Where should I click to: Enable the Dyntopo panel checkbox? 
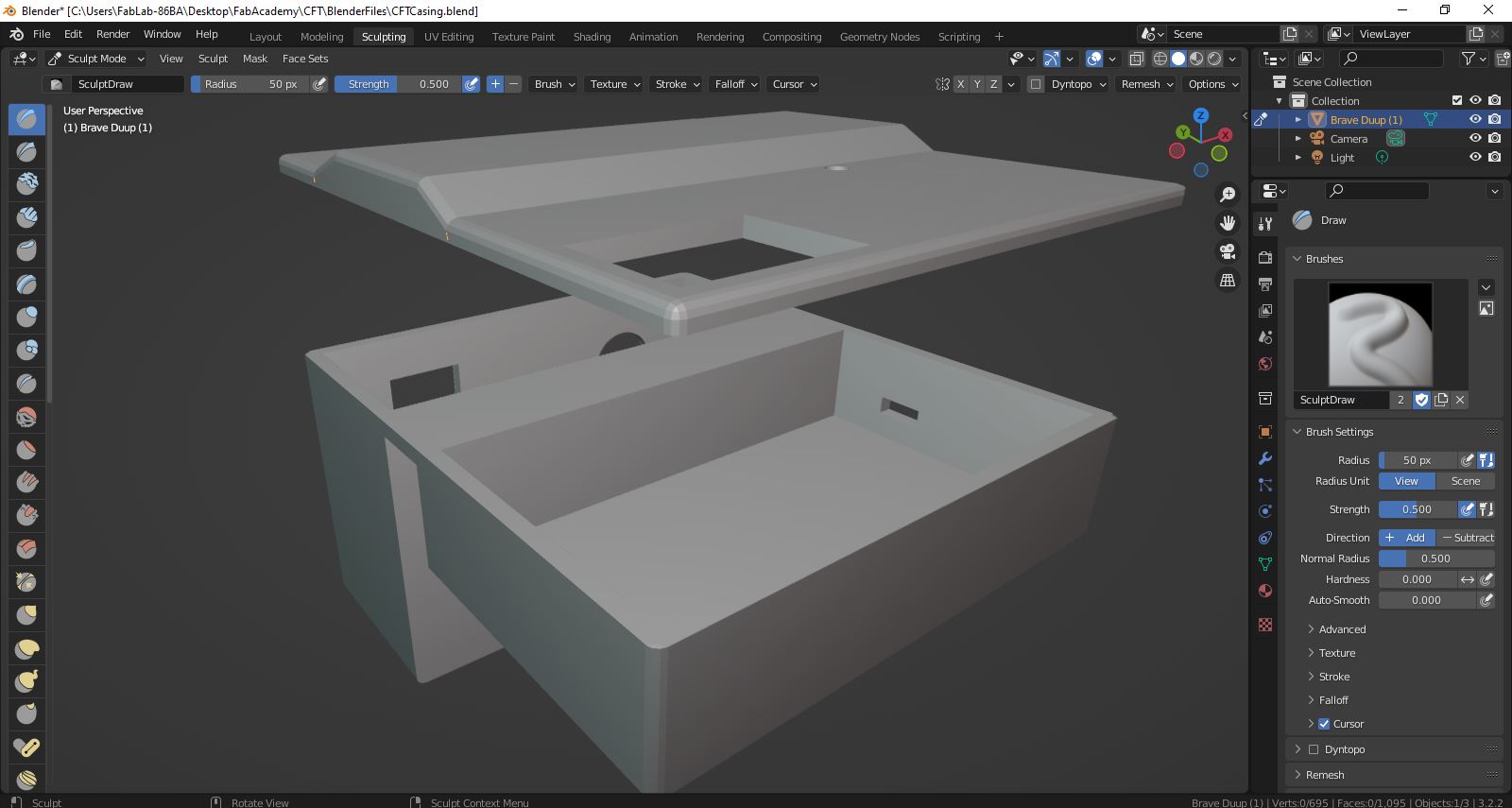coord(1313,749)
